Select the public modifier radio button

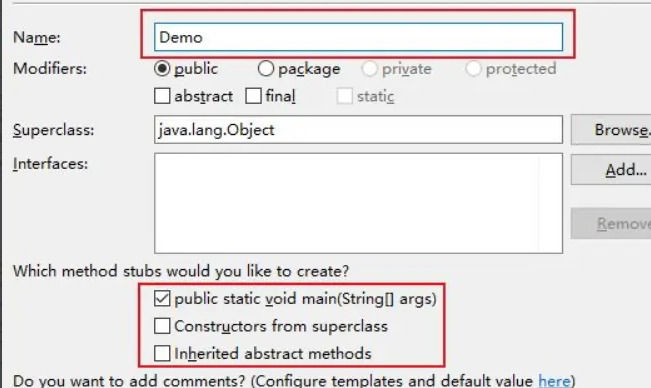(x=162, y=68)
